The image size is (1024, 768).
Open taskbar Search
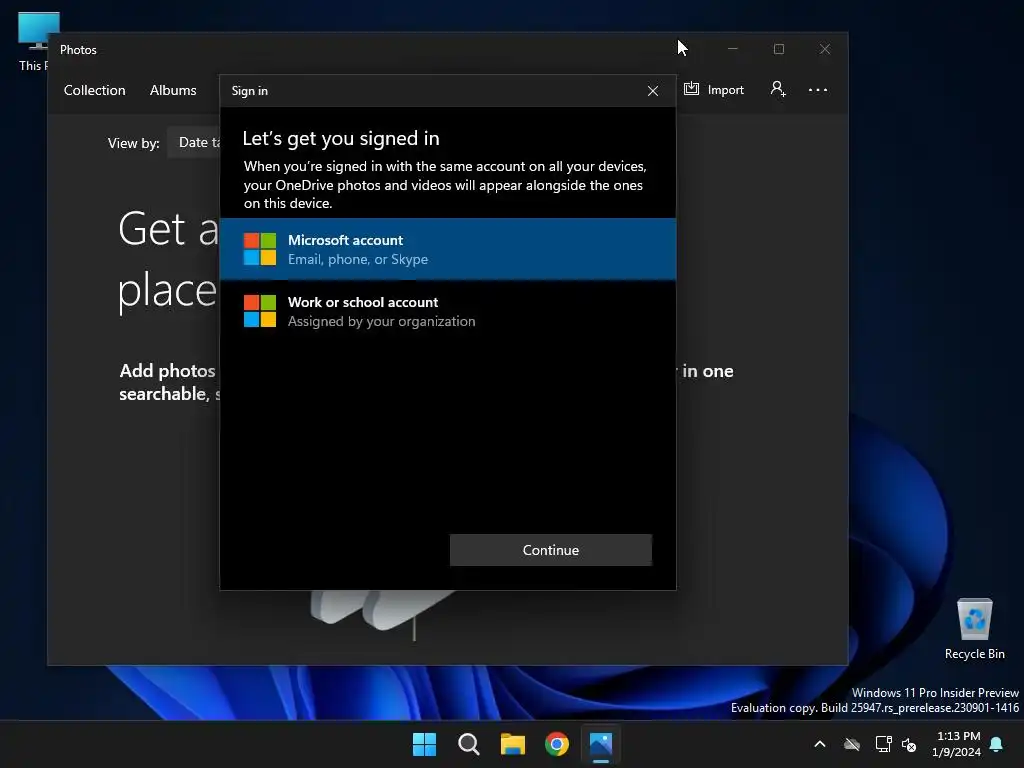468,744
